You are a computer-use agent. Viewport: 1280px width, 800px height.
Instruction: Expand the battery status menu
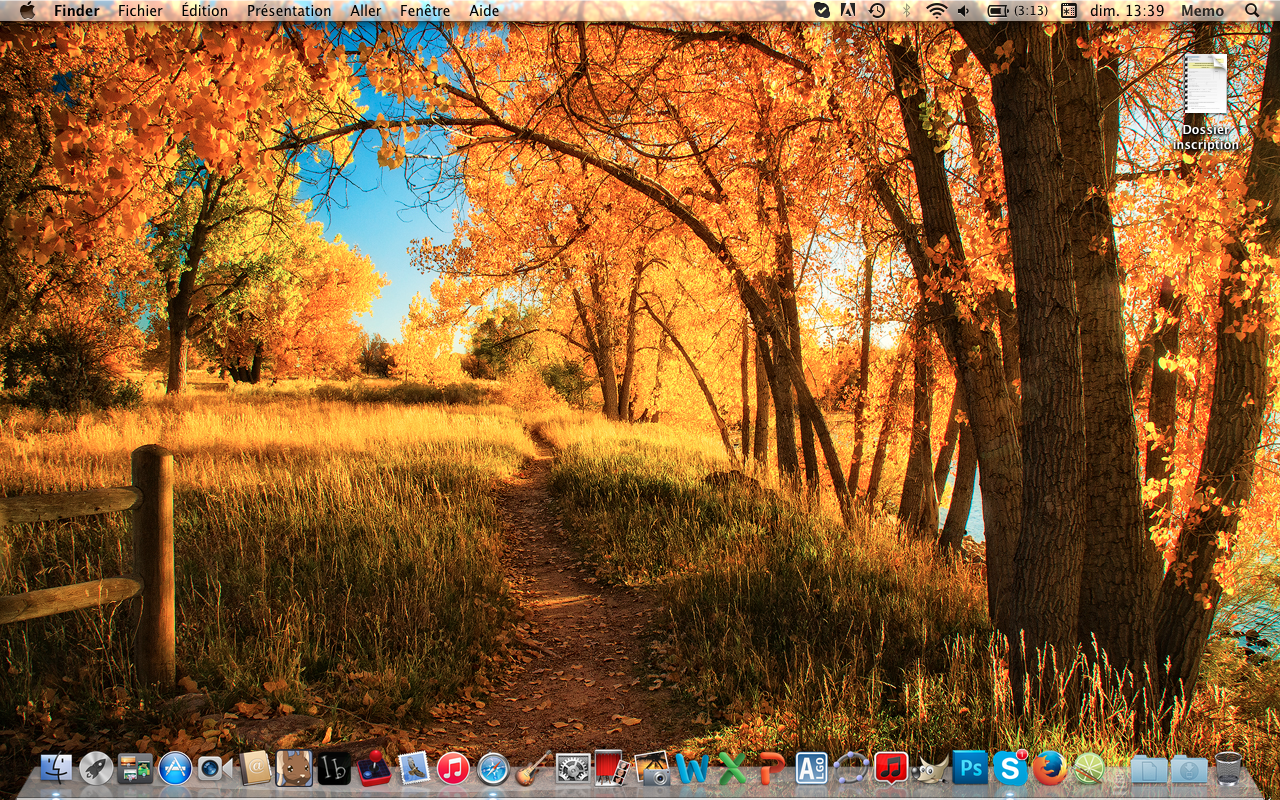pos(1017,11)
